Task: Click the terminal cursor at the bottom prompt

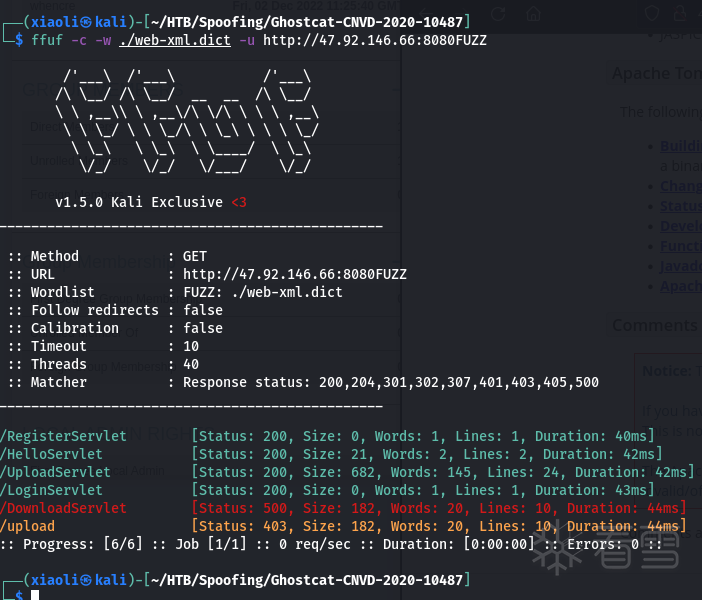Action: pos(34,597)
